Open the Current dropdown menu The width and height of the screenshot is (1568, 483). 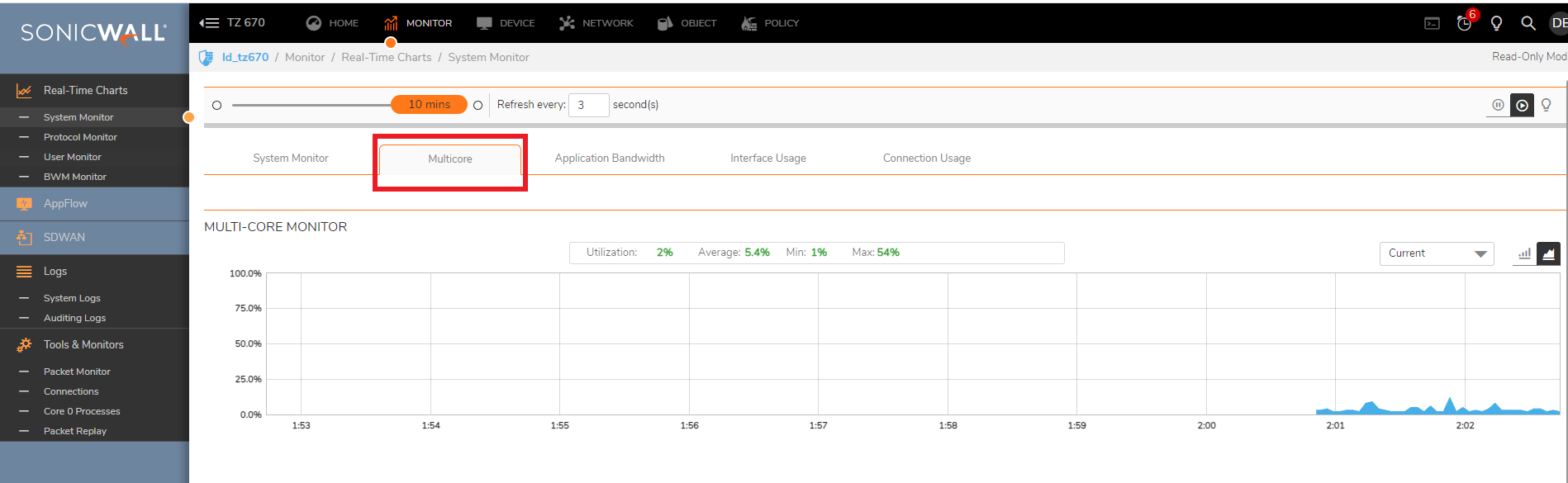point(1437,253)
